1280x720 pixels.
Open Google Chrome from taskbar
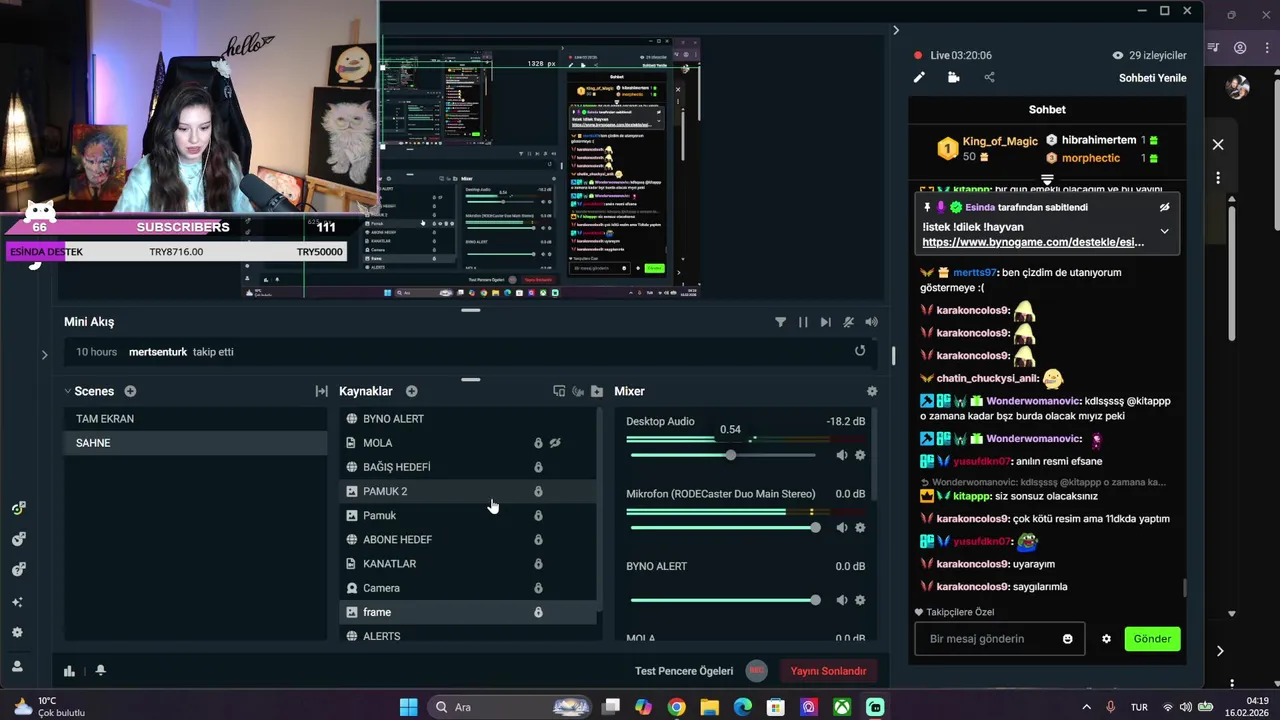pos(677,707)
